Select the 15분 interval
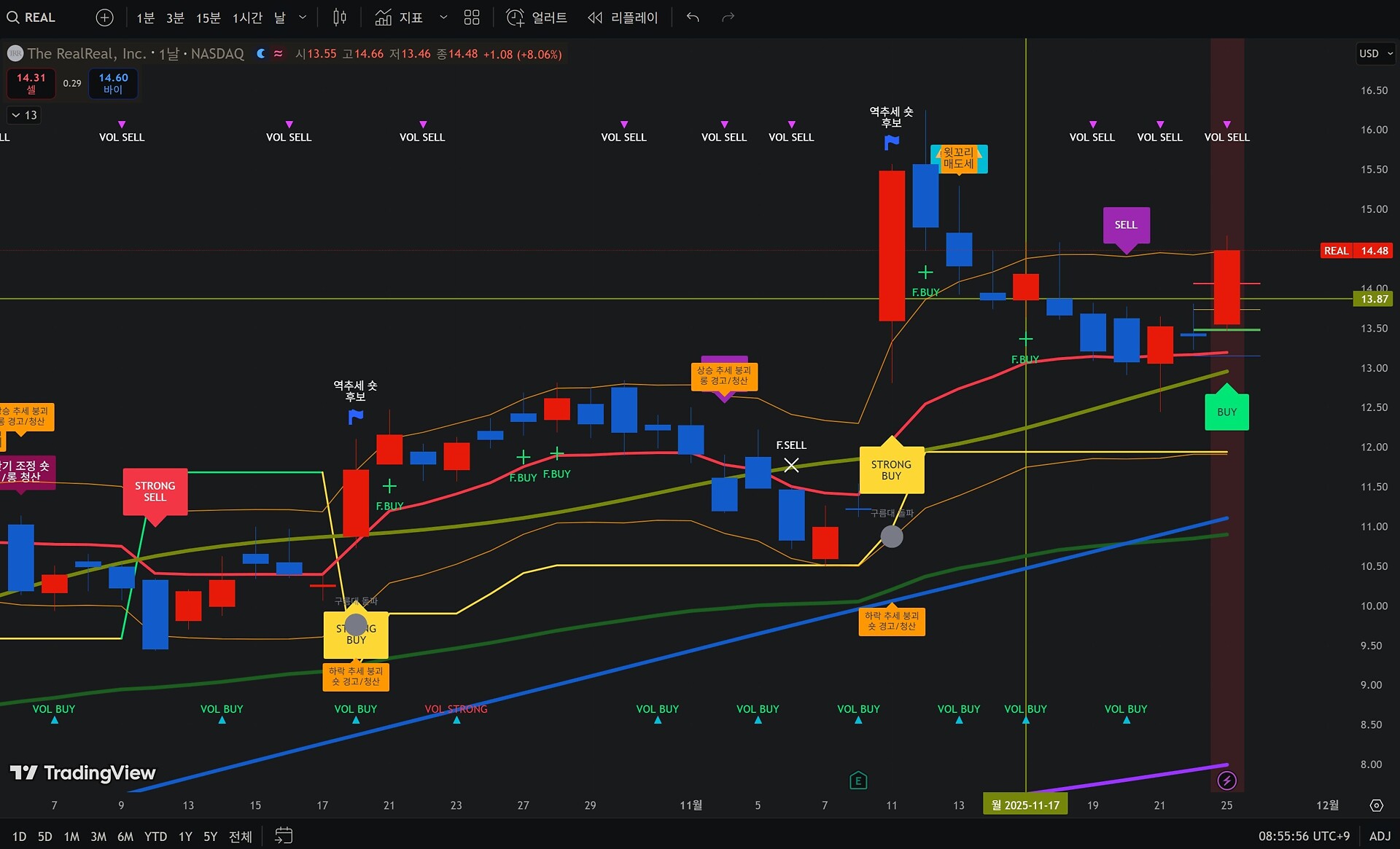The height and width of the screenshot is (849, 1400). pyautogui.click(x=208, y=17)
